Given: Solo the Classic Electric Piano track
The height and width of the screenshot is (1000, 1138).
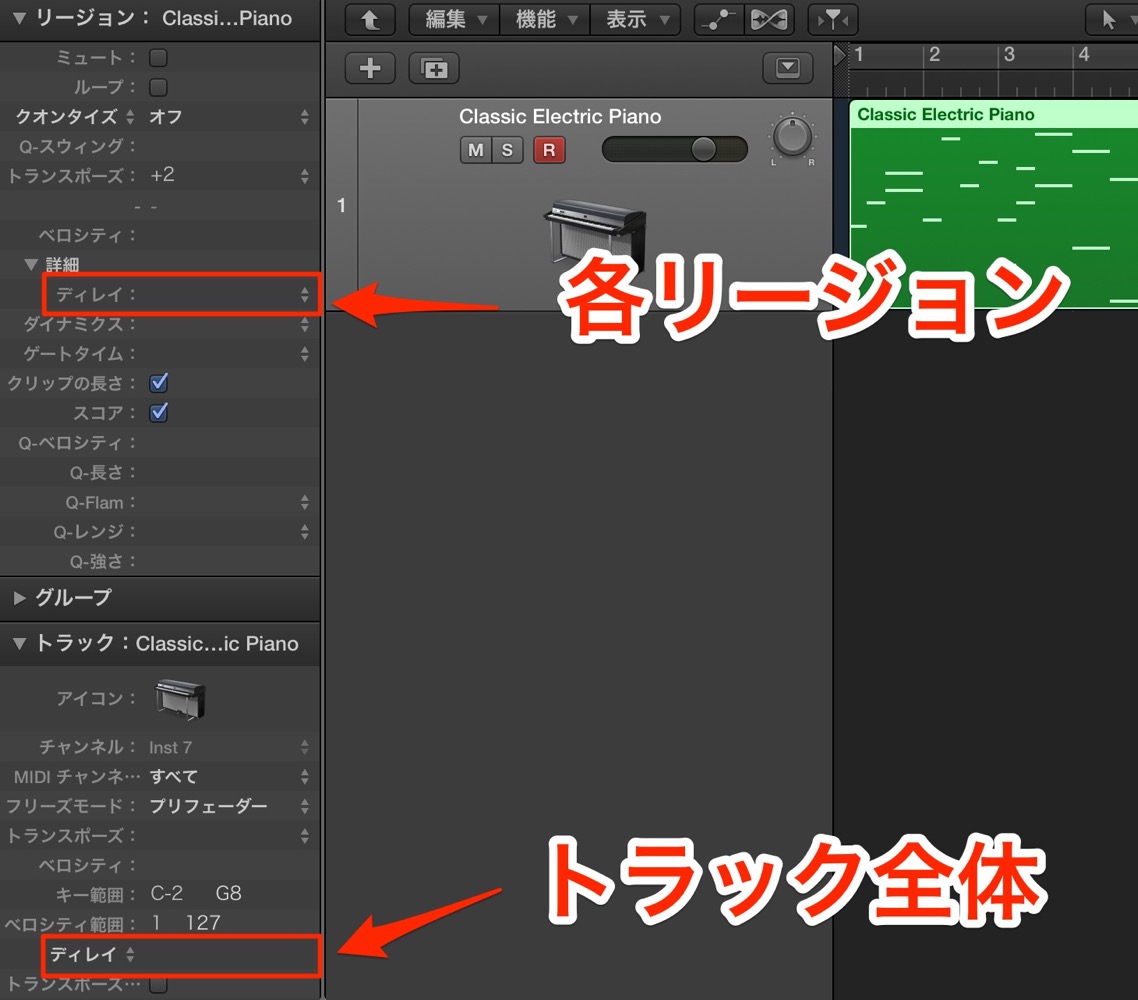Looking at the screenshot, I should coord(507,150).
